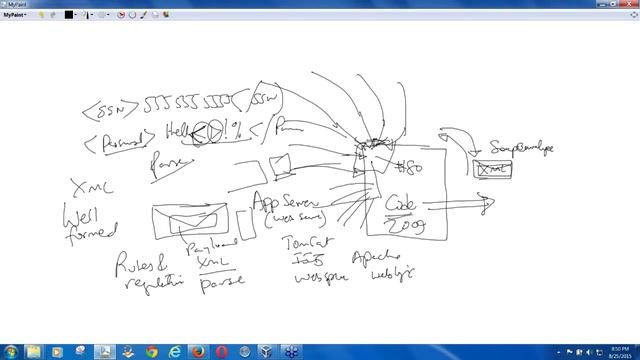Open the network tray icon
Image resolution: width=640 pixels, height=360 pixels.
tap(599, 352)
